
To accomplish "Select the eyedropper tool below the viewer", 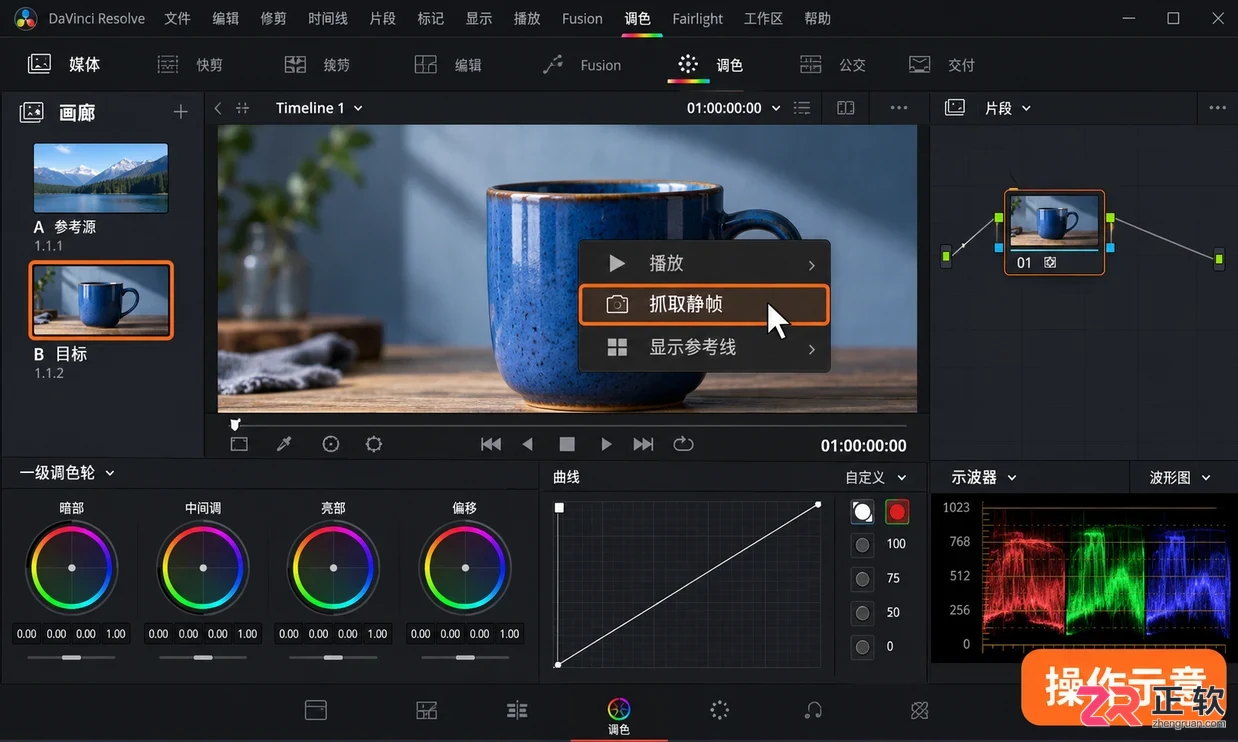I will tap(284, 444).
